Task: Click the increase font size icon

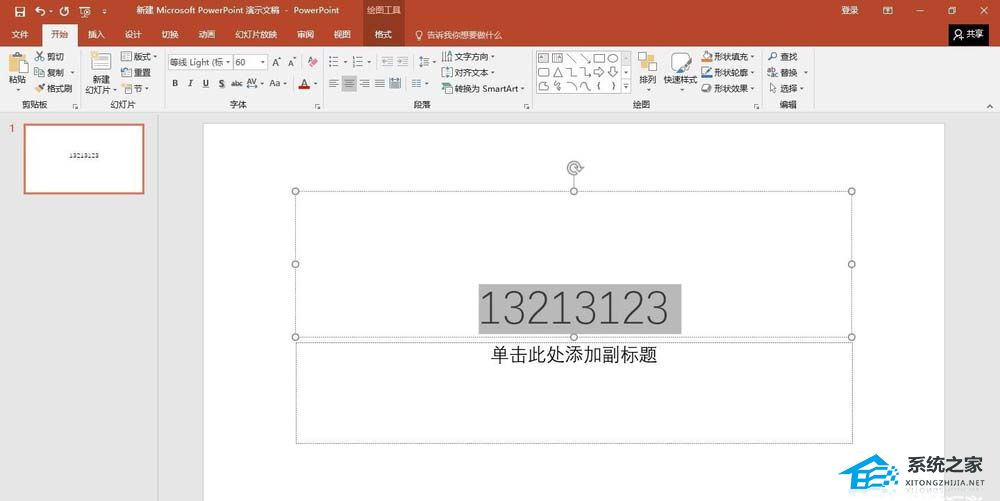Action: 277,62
